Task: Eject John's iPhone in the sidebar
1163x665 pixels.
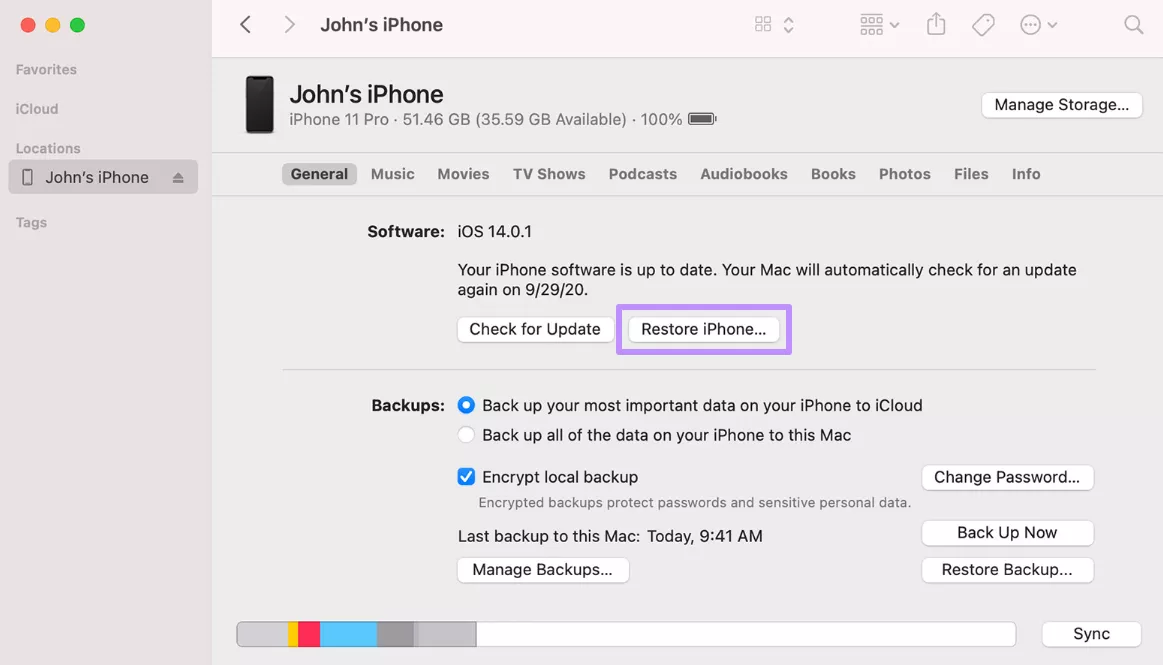Action: pyautogui.click(x=178, y=178)
